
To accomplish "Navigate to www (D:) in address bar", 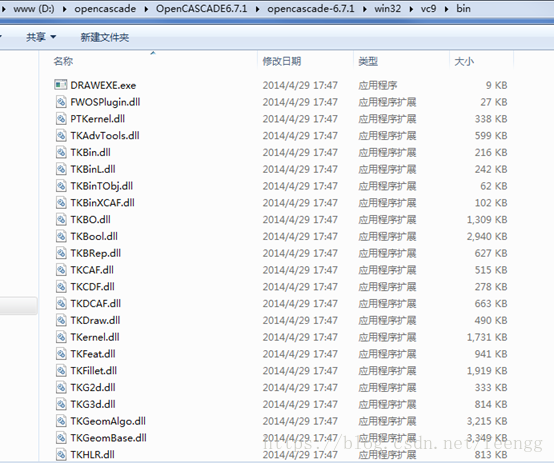I will coord(34,8).
